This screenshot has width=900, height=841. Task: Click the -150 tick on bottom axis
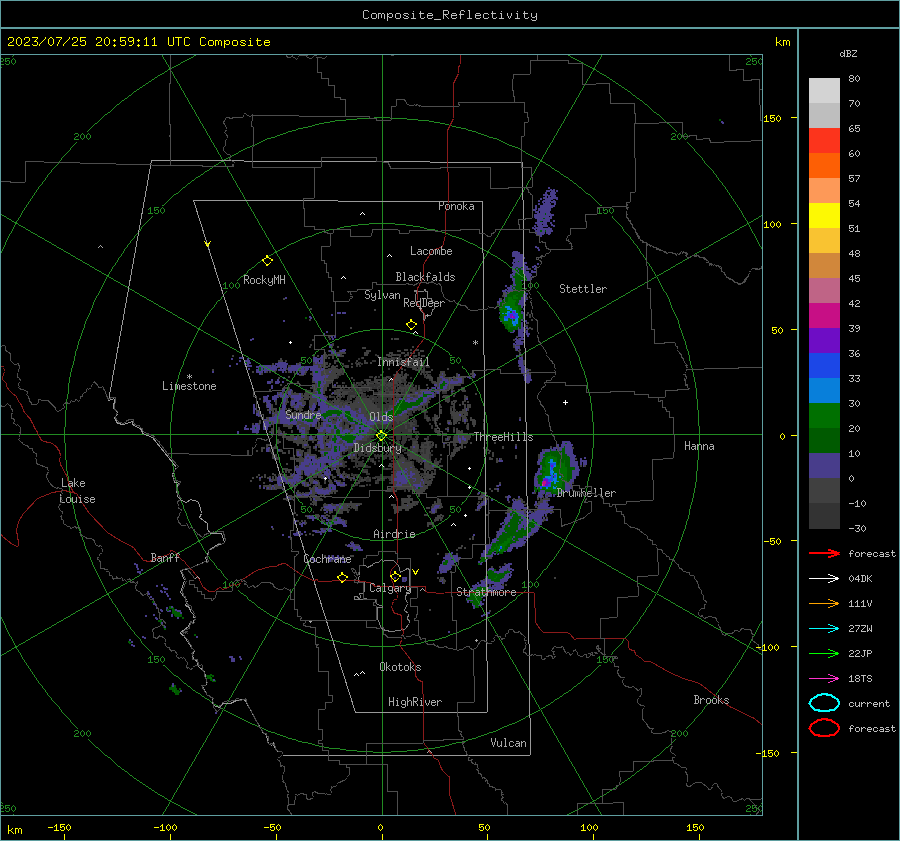coord(59,827)
